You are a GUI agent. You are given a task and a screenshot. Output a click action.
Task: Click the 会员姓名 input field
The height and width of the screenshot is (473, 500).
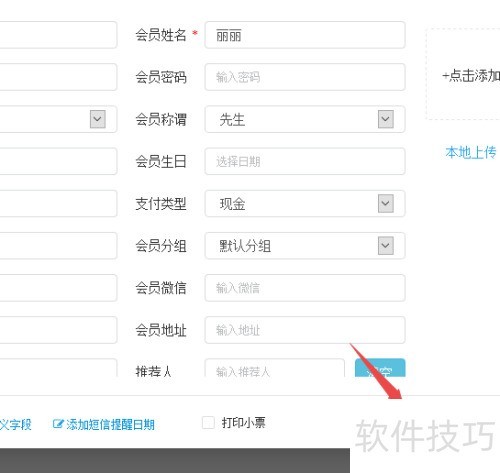305,35
